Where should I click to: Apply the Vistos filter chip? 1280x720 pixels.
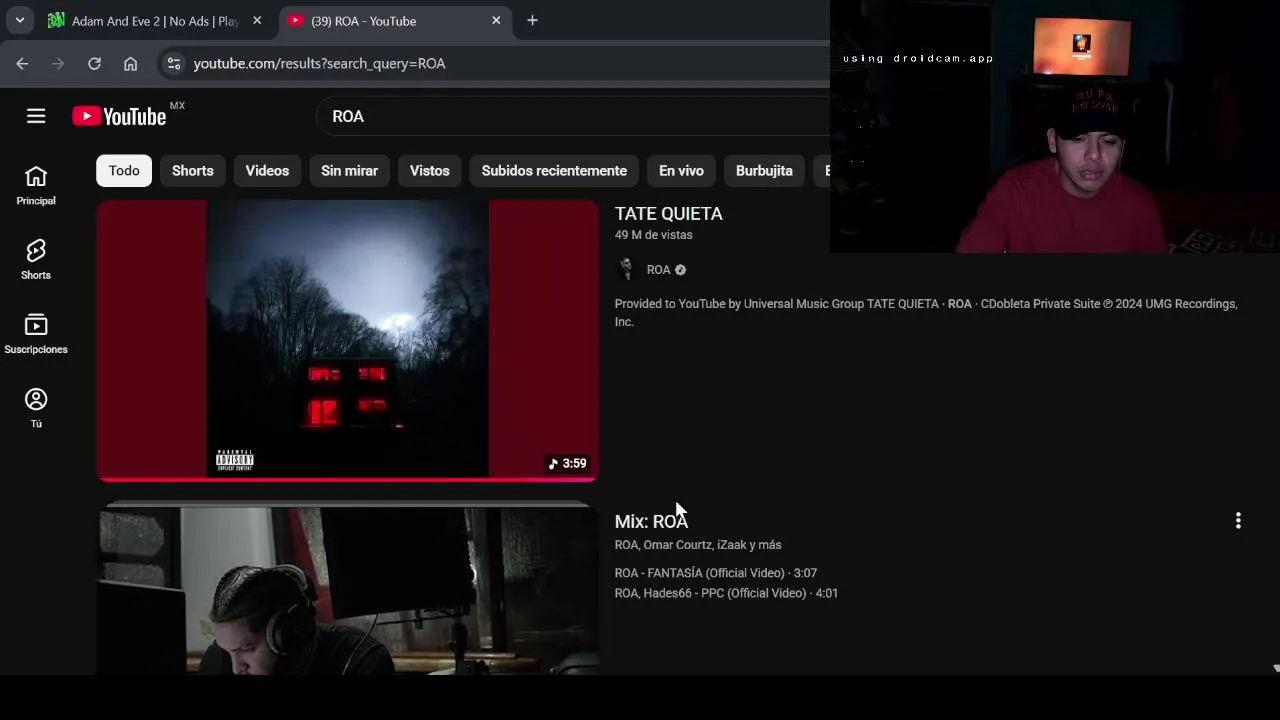(x=429, y=170)
